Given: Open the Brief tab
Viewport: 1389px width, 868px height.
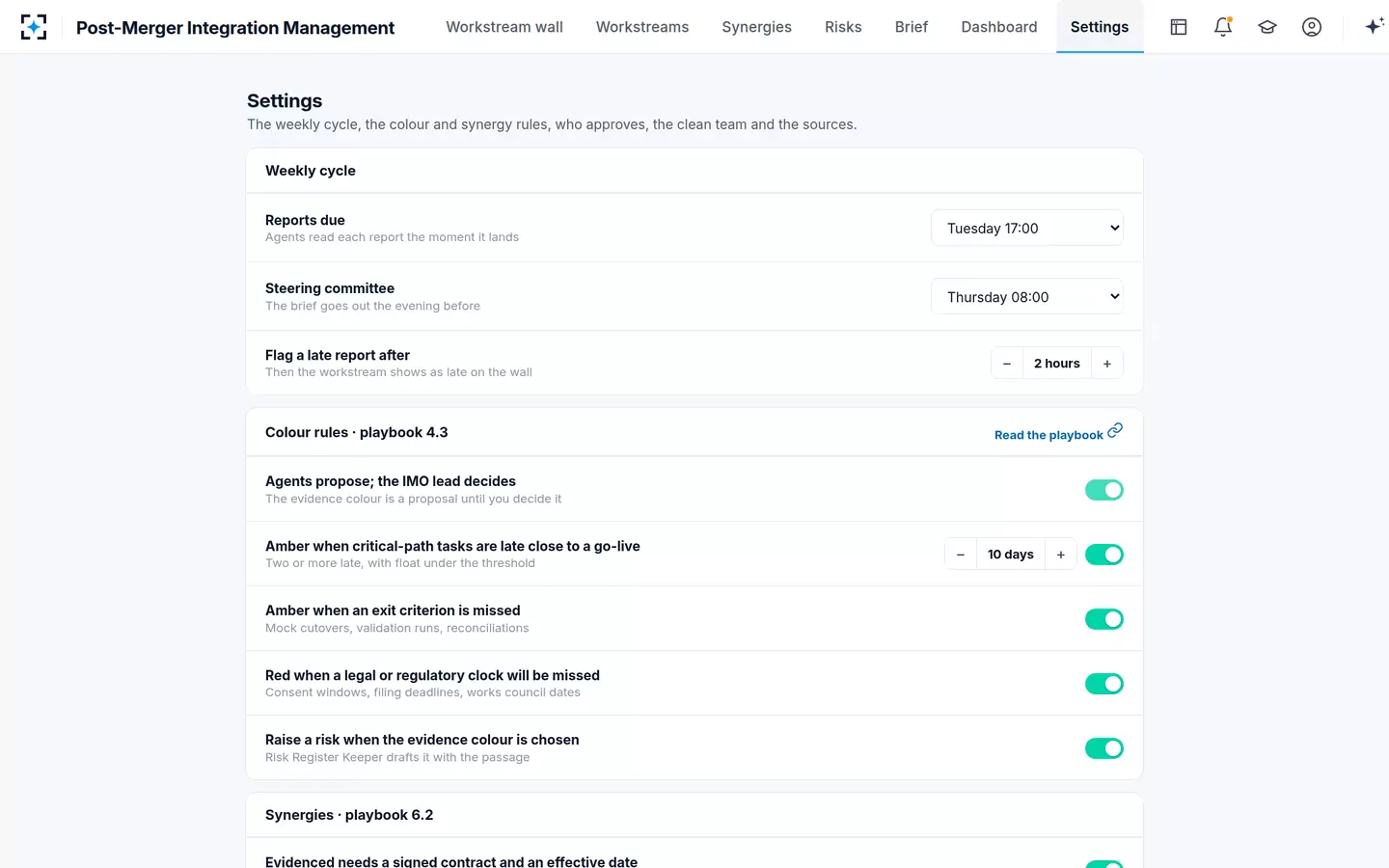Looking at the screenshot, I should coord(912,27).
